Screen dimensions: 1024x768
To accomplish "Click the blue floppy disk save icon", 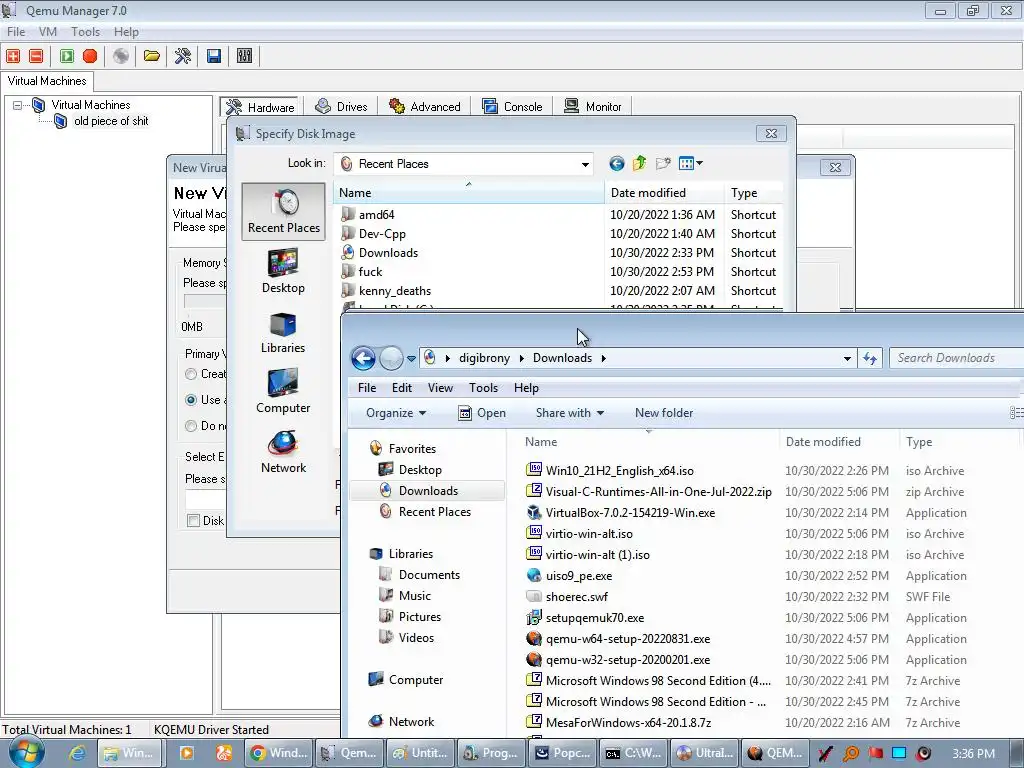I will (x=214, y=56).
